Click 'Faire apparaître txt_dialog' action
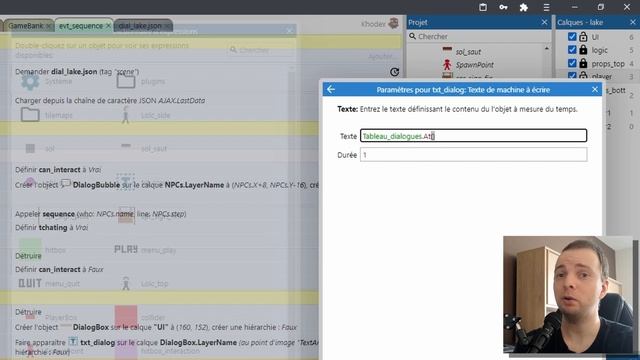Viewport: 640px width, 360px height. [167, 347]
